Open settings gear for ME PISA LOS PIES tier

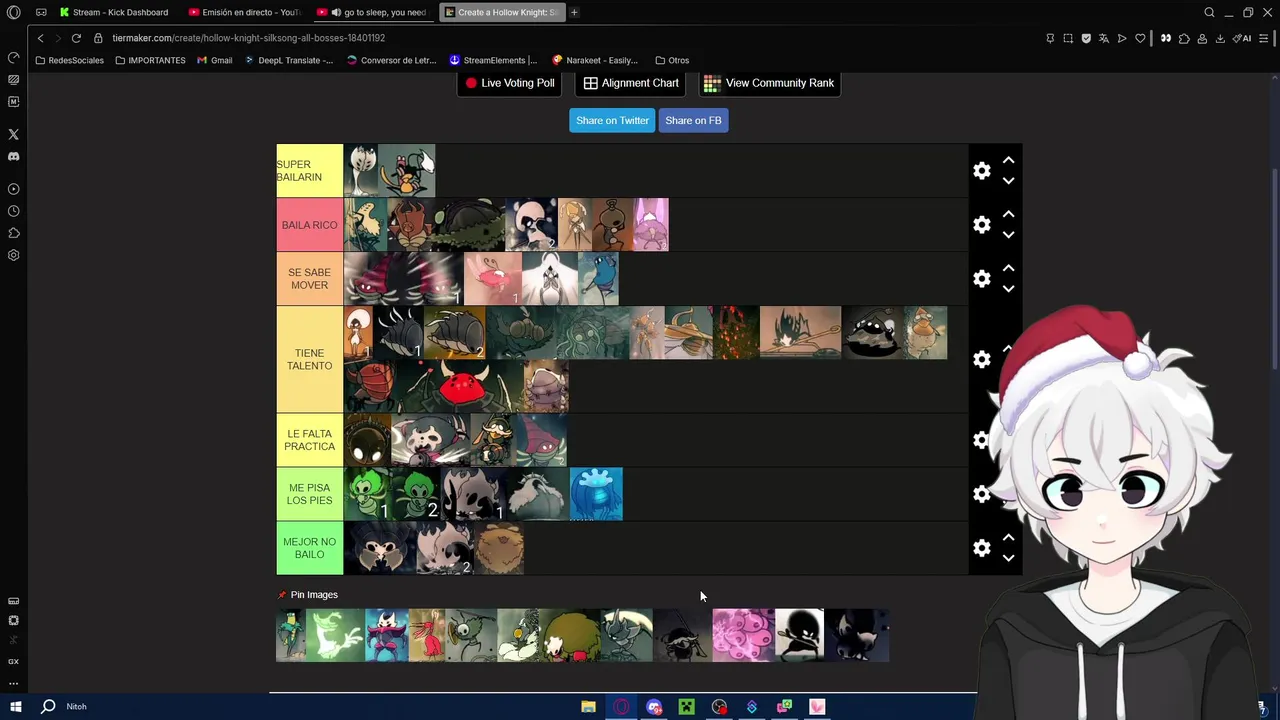point(982,494)
